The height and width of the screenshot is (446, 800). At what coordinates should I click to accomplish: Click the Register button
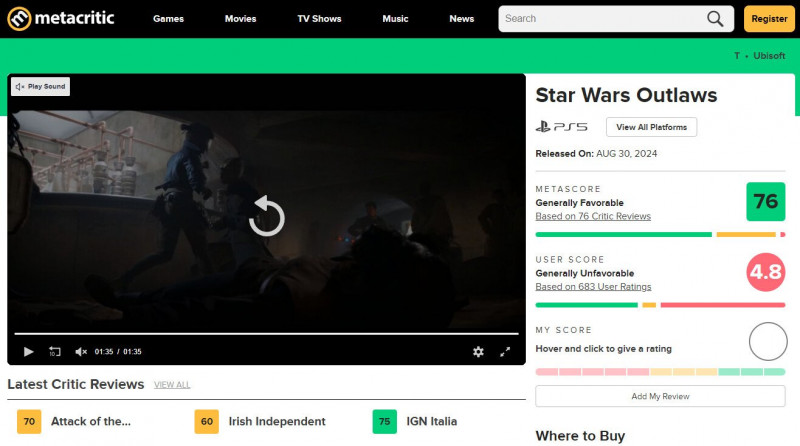click(769, 18)
